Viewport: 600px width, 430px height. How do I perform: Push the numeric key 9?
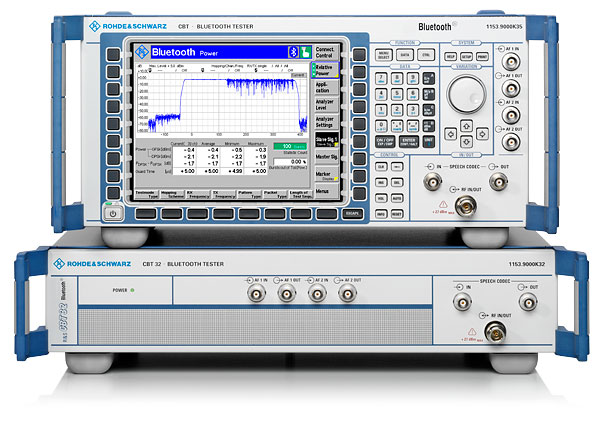(x=412, y=78)
